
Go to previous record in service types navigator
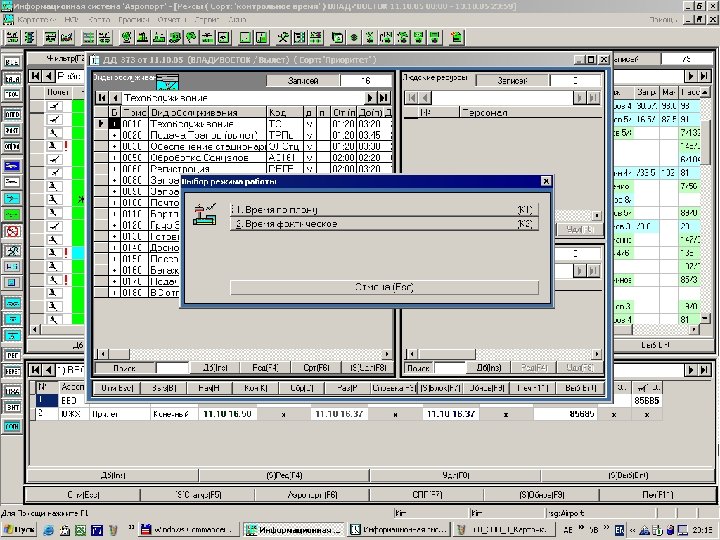click(115, 98)
